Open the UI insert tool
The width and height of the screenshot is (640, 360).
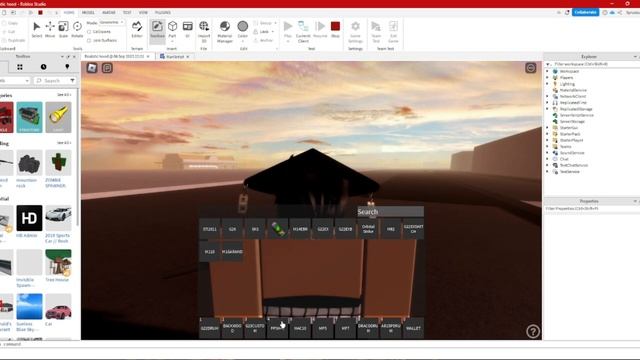click(187, 29)
